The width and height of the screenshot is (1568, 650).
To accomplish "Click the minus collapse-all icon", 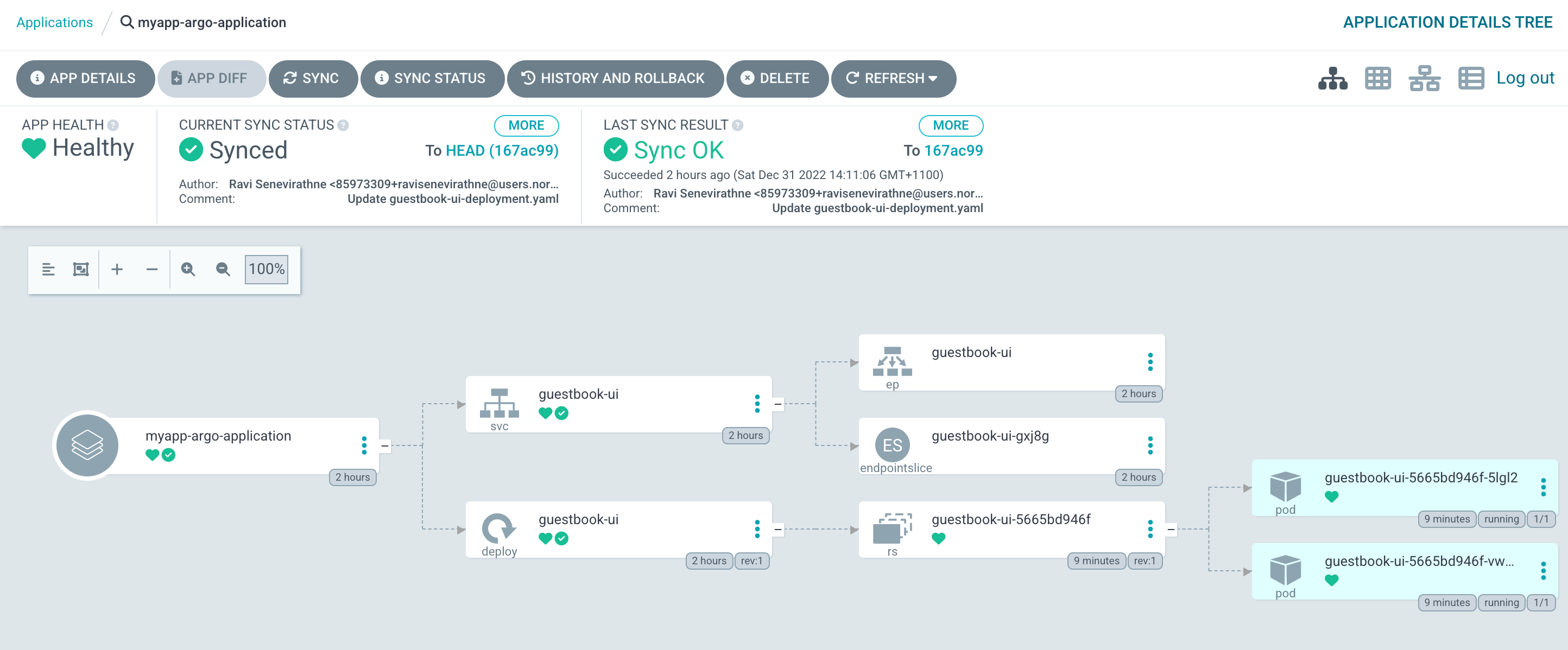I will tap(151, 269).
